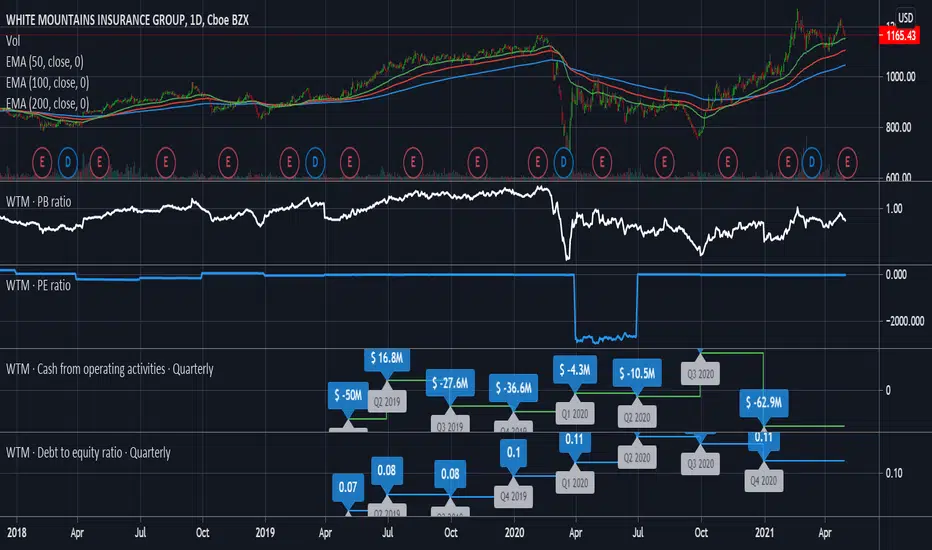Click the $ -4.3M cash flow label

[575, 370]
